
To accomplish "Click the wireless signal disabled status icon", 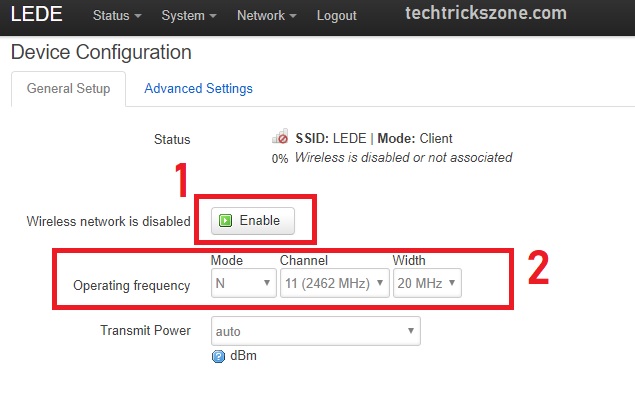I will [x=280, y=138].
